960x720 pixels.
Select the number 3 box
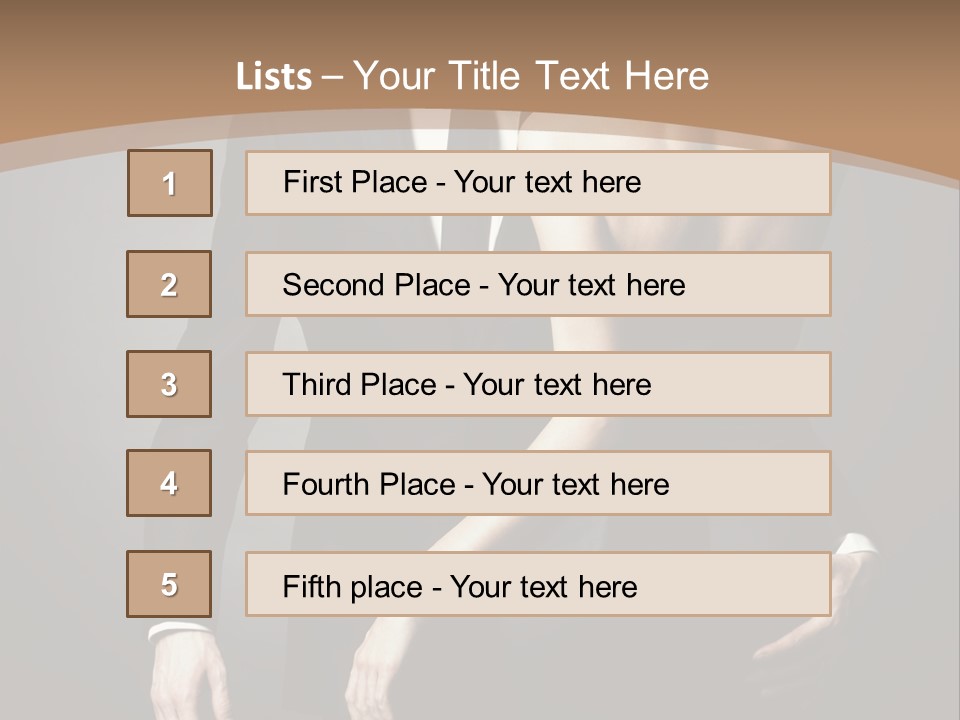click(x=169, y=384)
